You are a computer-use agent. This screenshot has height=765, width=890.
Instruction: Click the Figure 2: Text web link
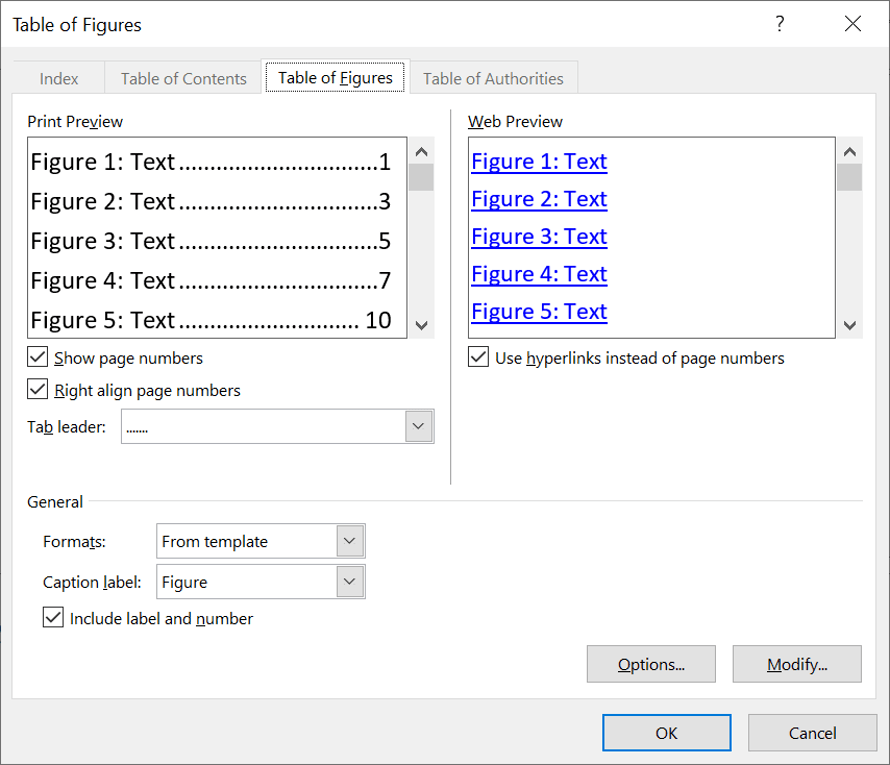(539, 199)
